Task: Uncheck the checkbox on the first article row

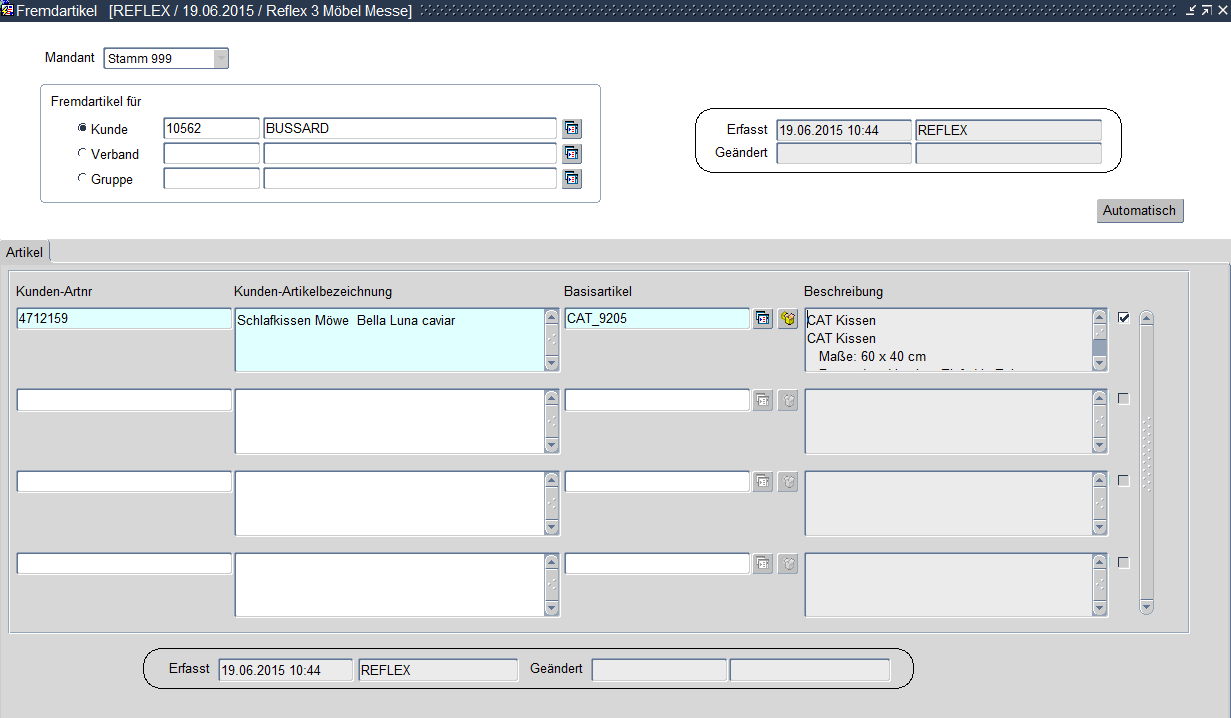Action: (1124, 318)
